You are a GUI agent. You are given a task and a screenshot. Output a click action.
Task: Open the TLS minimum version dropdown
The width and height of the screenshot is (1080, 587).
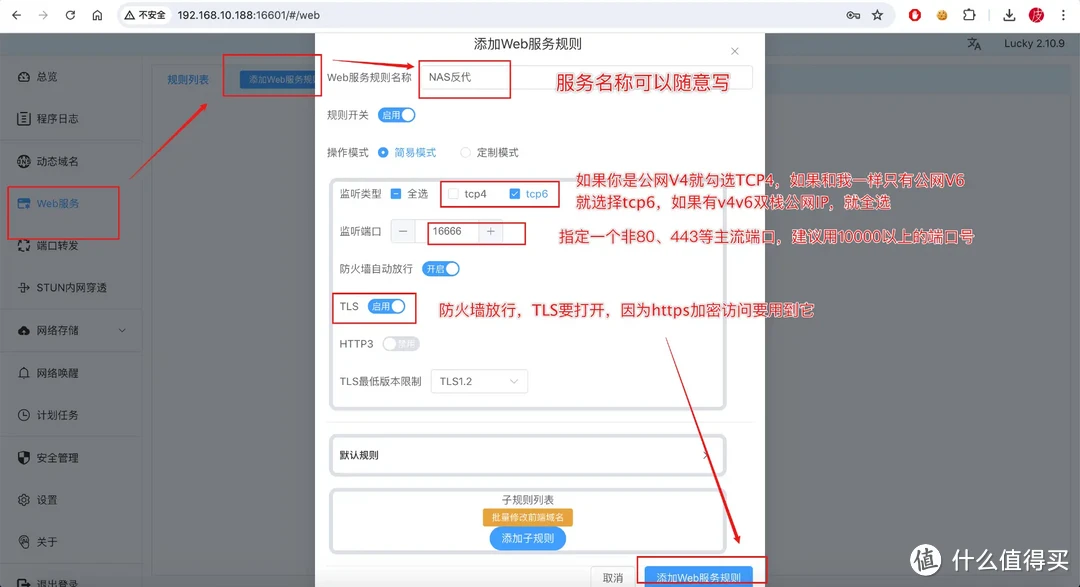coord(479,381)
